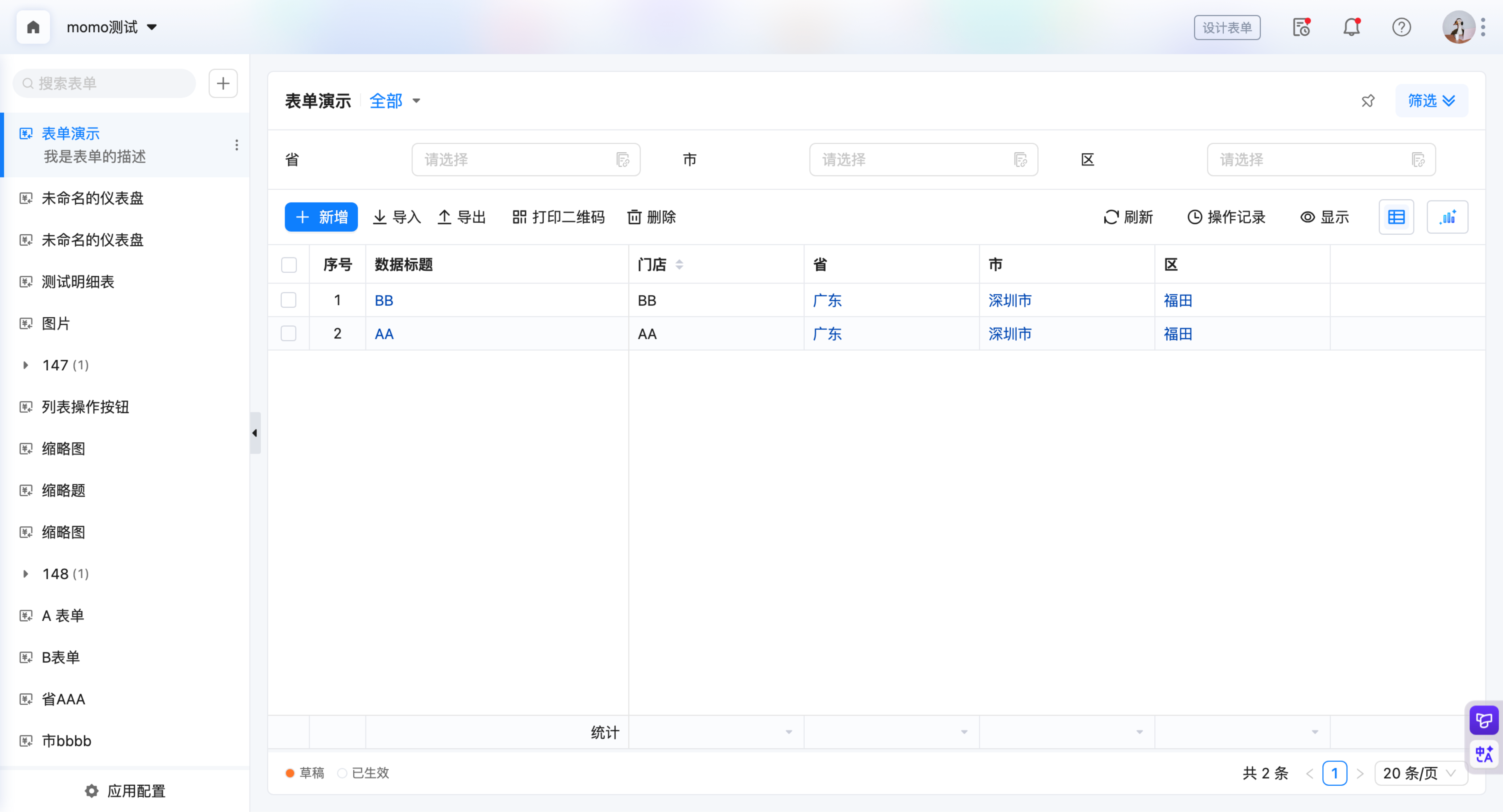This screenshot has width=1503, height=812.
Task: Open the notification bell
Action: click(x=1351, y=27)
